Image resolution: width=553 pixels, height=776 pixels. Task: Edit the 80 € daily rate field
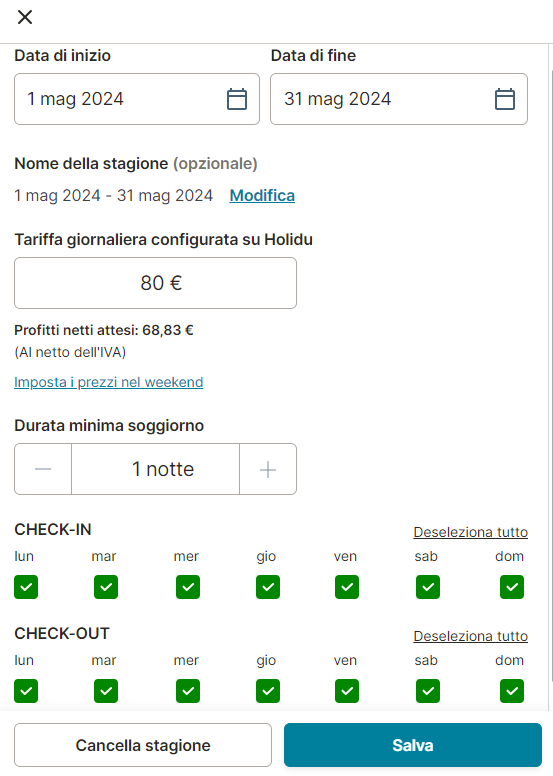point(155,283)
